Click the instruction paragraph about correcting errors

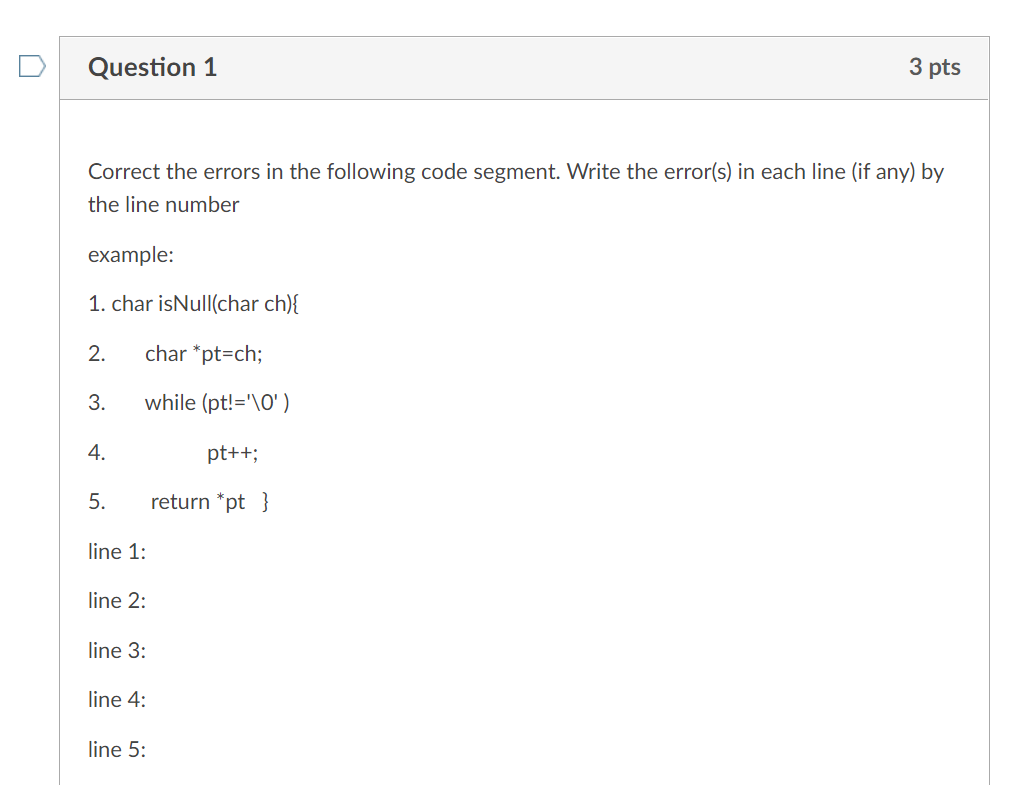tap(516, 187)
